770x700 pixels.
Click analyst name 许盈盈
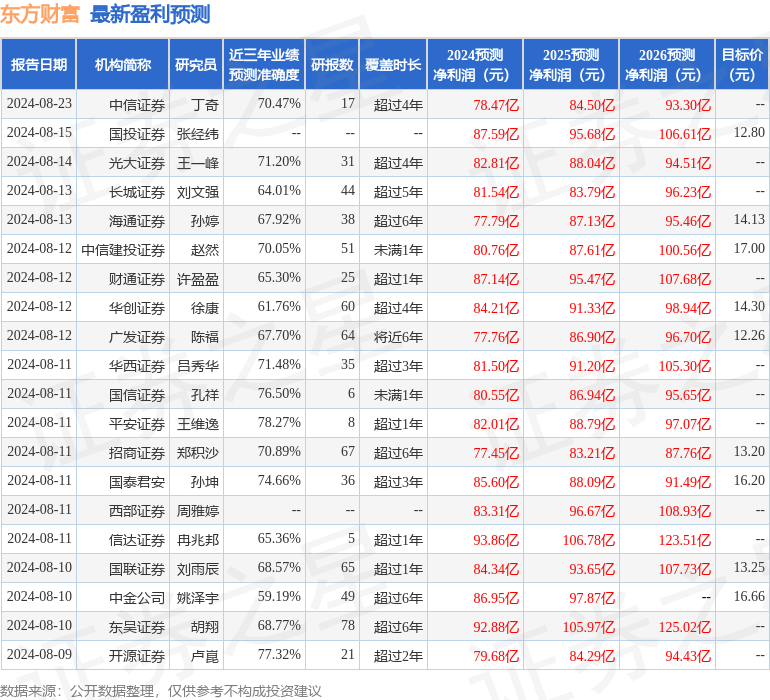(198, 279)
